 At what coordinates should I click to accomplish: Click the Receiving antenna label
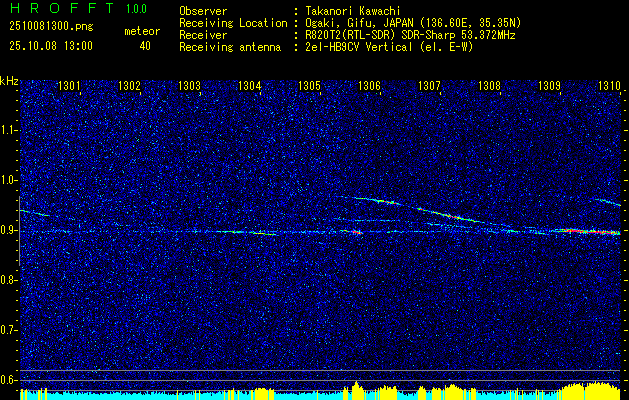(230, 47)
